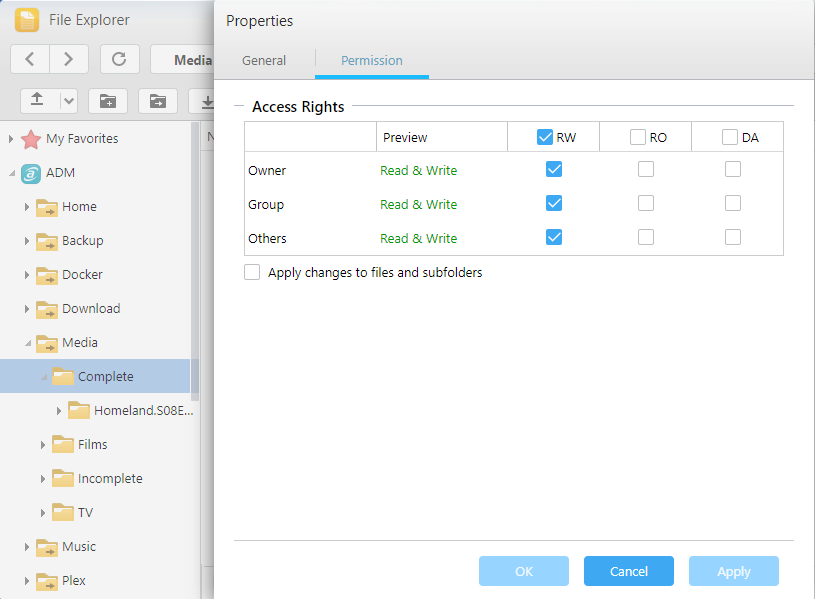Check RO for Others
Viewport: 815px width, 599px height.
tap(646, 237)
